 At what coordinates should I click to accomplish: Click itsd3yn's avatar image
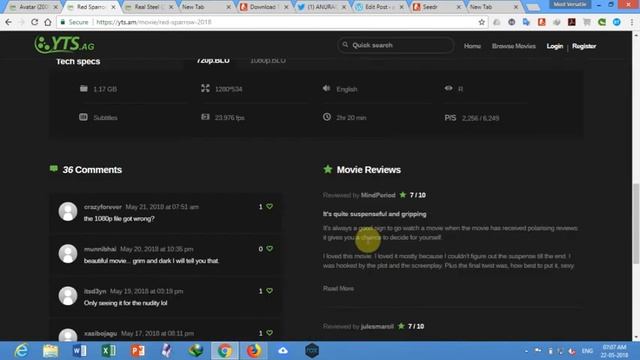click(x=68, y=296)
